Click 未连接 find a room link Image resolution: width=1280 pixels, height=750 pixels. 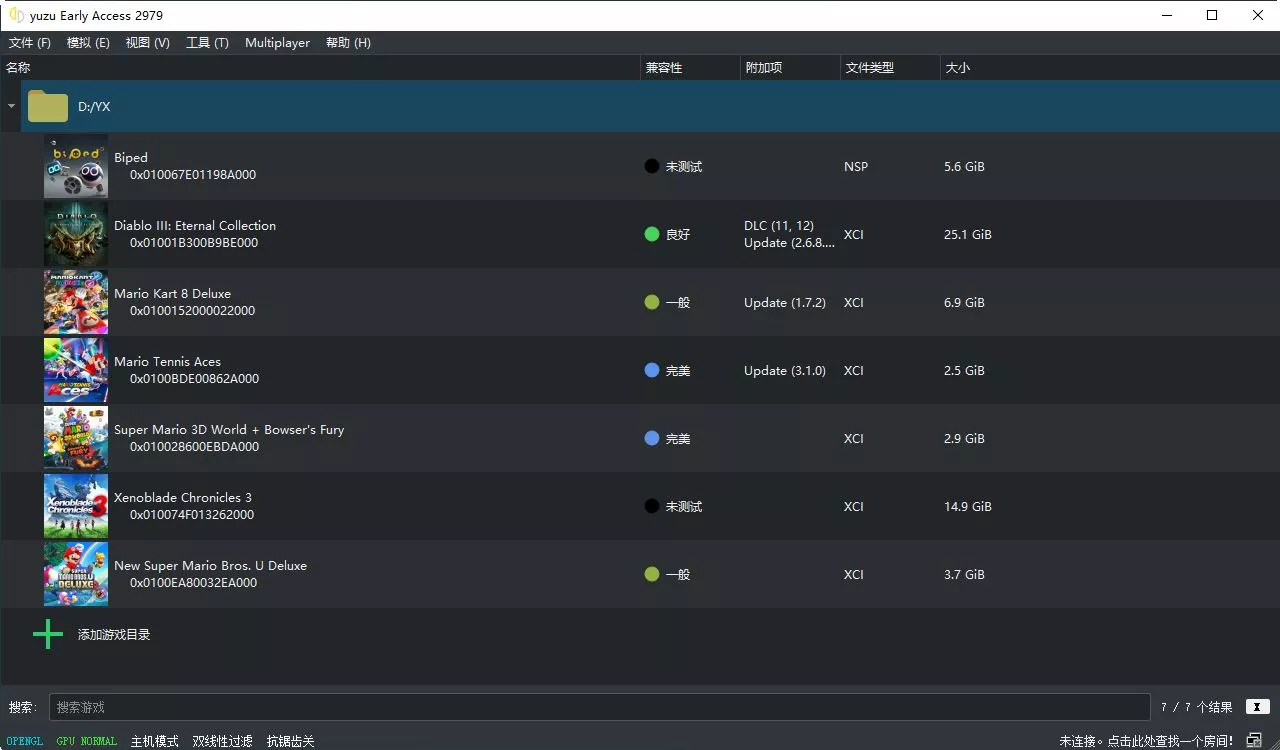tap(1146, 741)
